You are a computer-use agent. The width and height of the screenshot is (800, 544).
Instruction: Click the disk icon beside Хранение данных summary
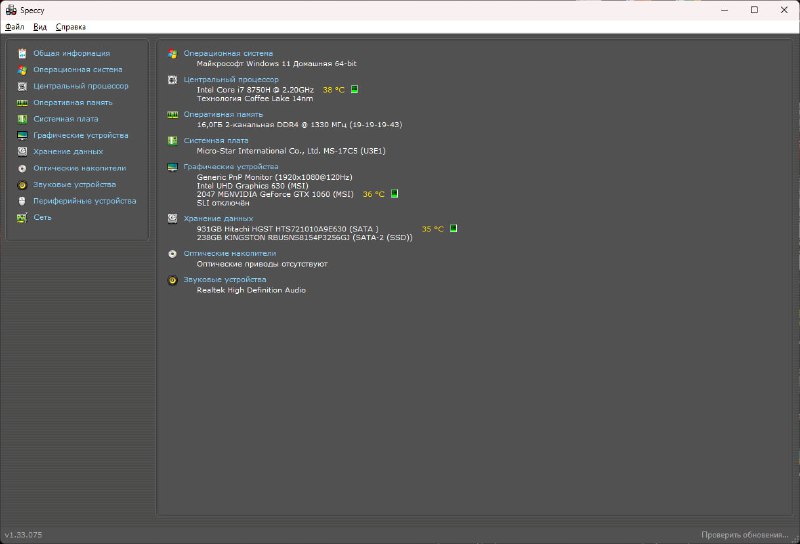[x=172, y=218]
